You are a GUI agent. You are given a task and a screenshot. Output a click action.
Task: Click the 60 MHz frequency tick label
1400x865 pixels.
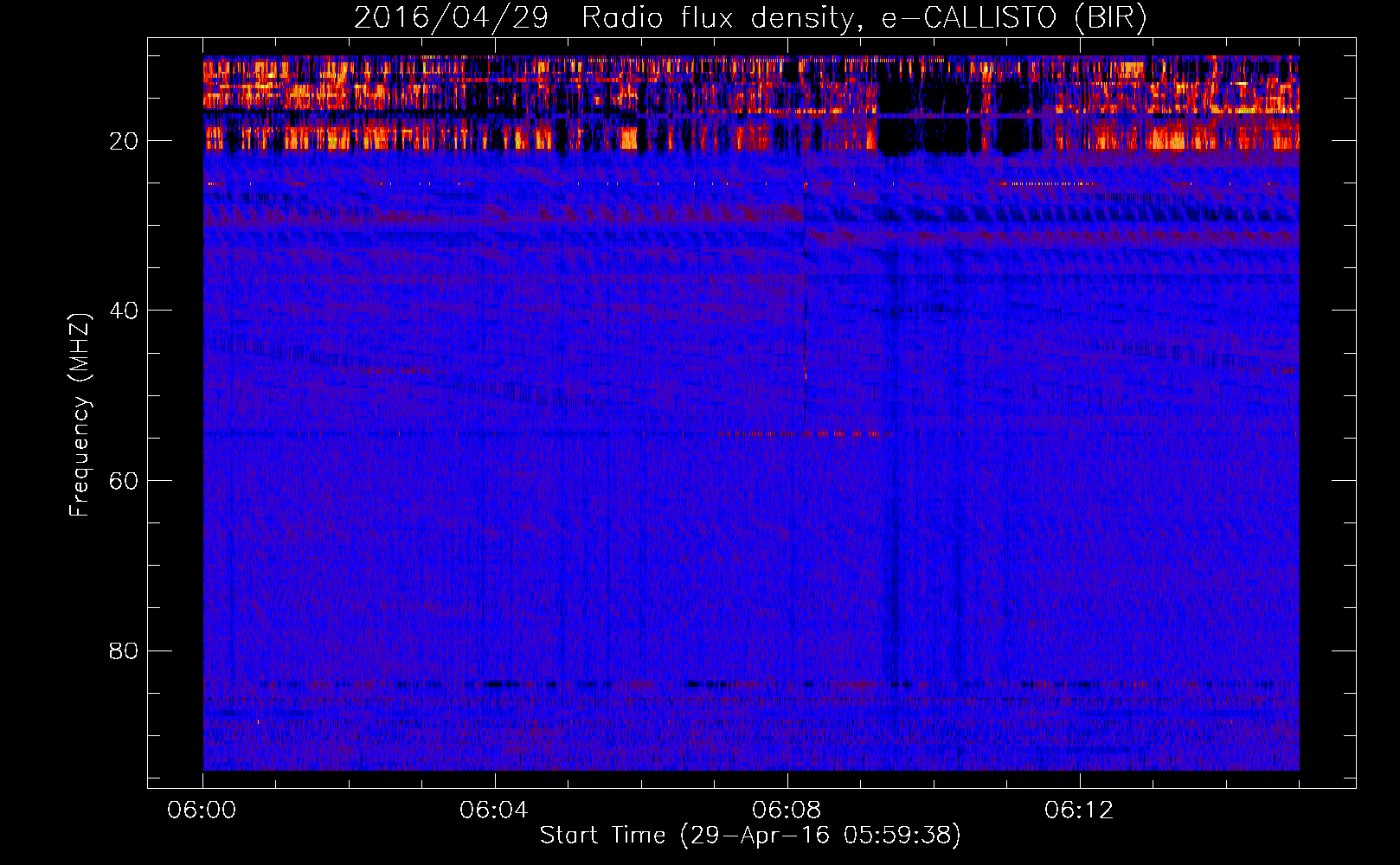coord(124,481)
